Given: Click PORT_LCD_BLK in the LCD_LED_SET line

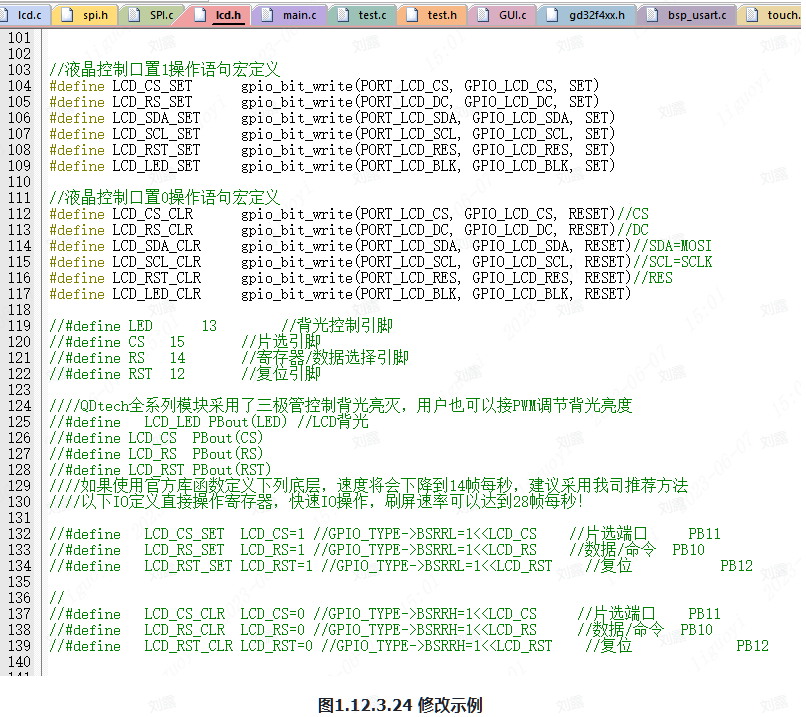Looking at the screenshot, I should point(408,166).
